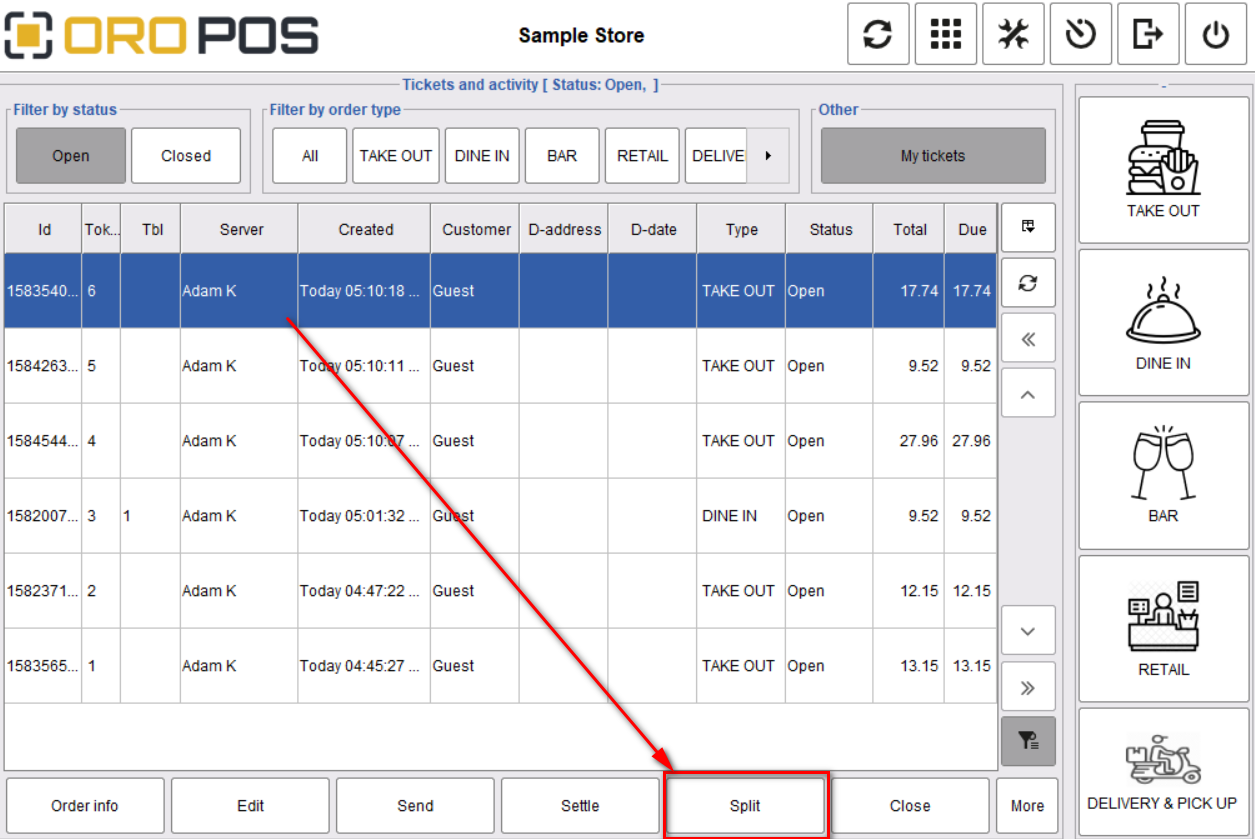Click the Tbl column header

[152, 229]
